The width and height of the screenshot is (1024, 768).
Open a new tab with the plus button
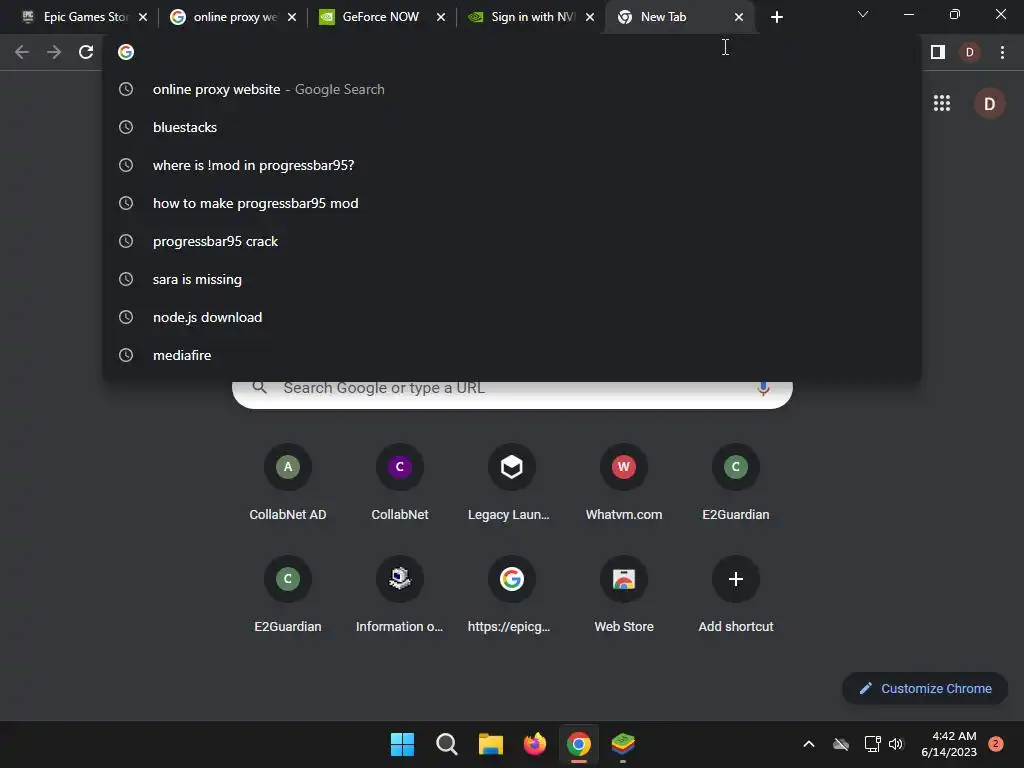tap(776, 17)
